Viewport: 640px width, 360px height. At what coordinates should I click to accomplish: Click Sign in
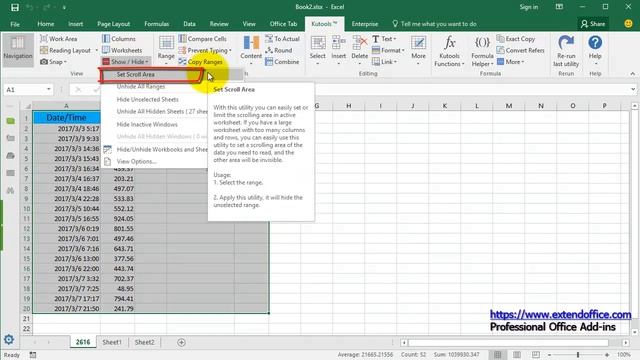point(529,7)
